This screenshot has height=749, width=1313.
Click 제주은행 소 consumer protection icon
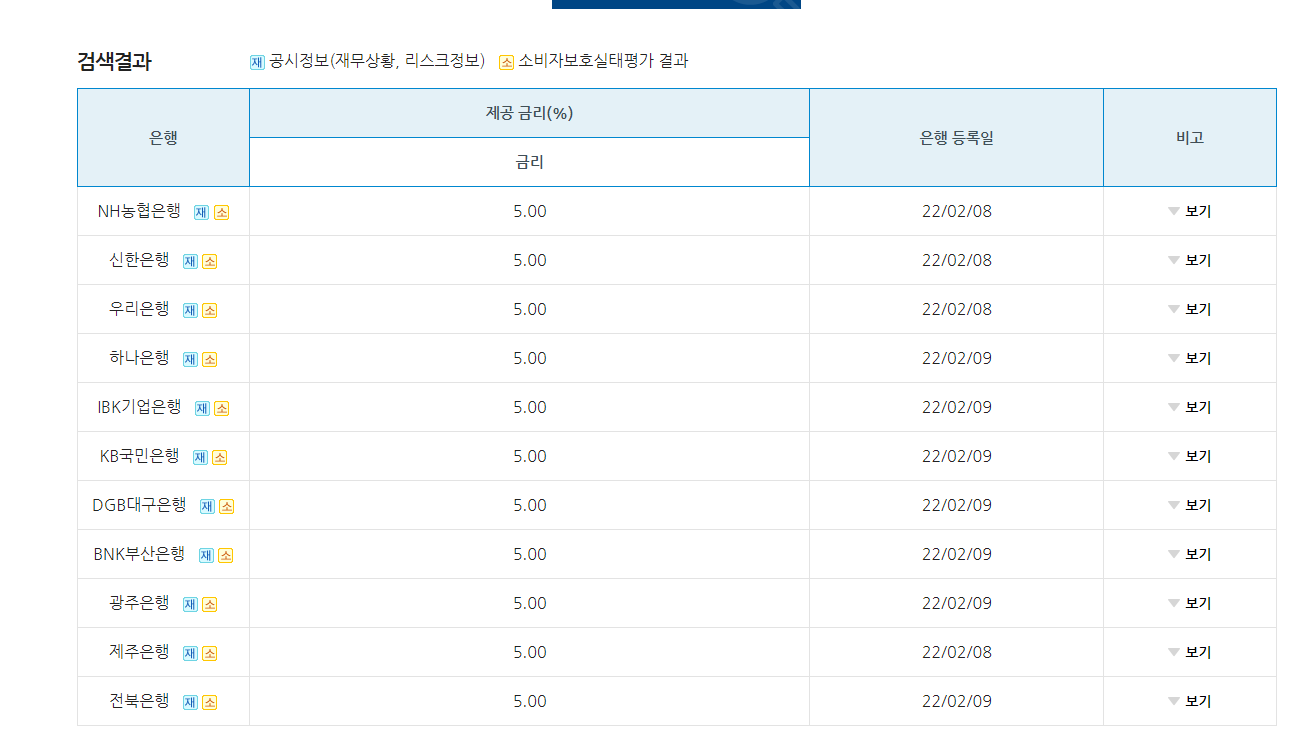(209, 653)
